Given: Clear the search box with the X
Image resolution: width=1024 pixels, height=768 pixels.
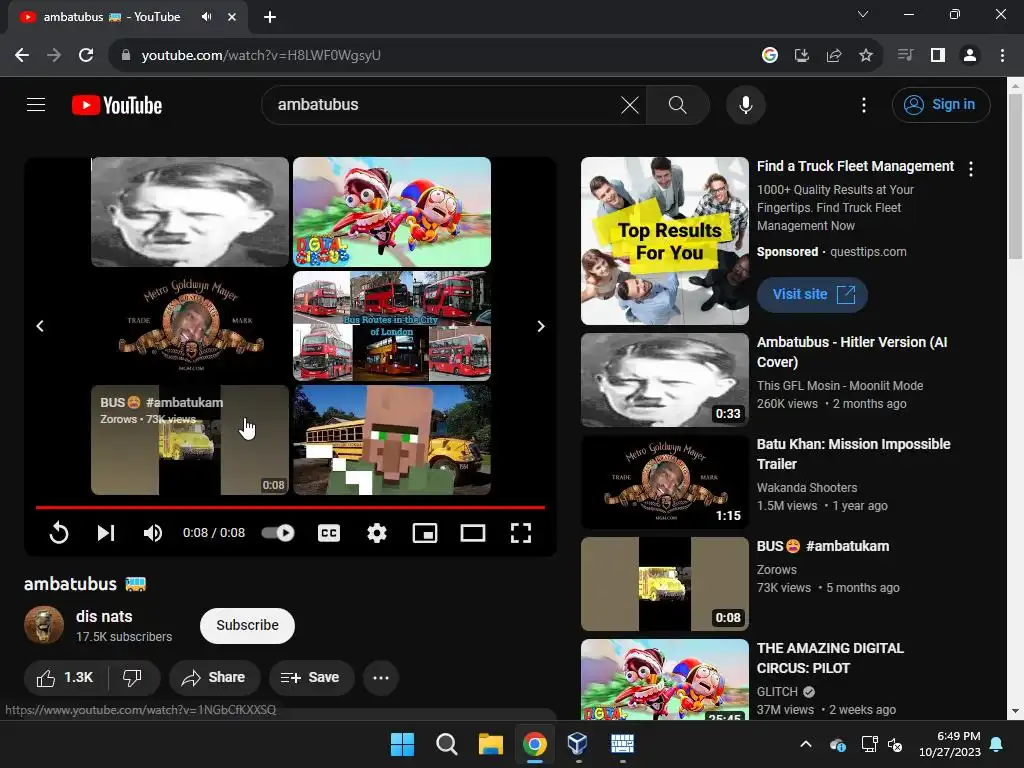Looking at the screenshot, I should tap(630, 104).
